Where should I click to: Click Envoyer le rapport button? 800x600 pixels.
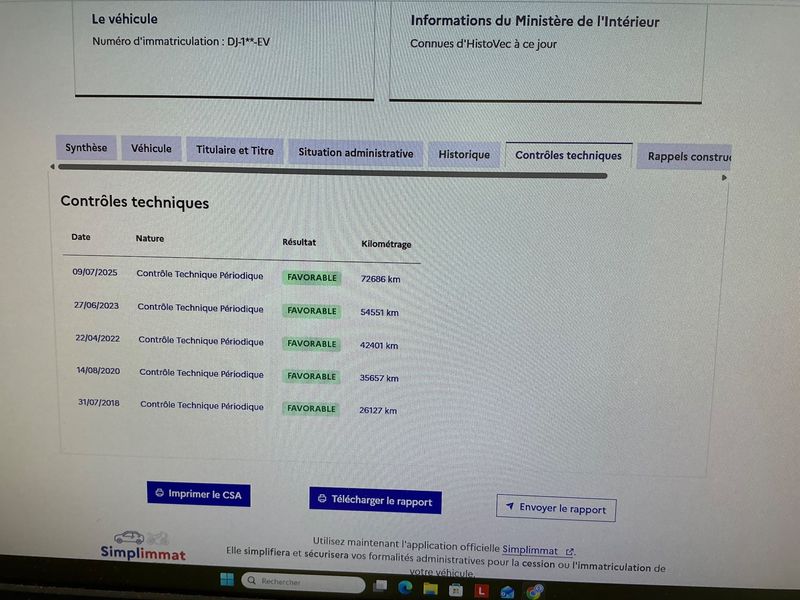556,508
